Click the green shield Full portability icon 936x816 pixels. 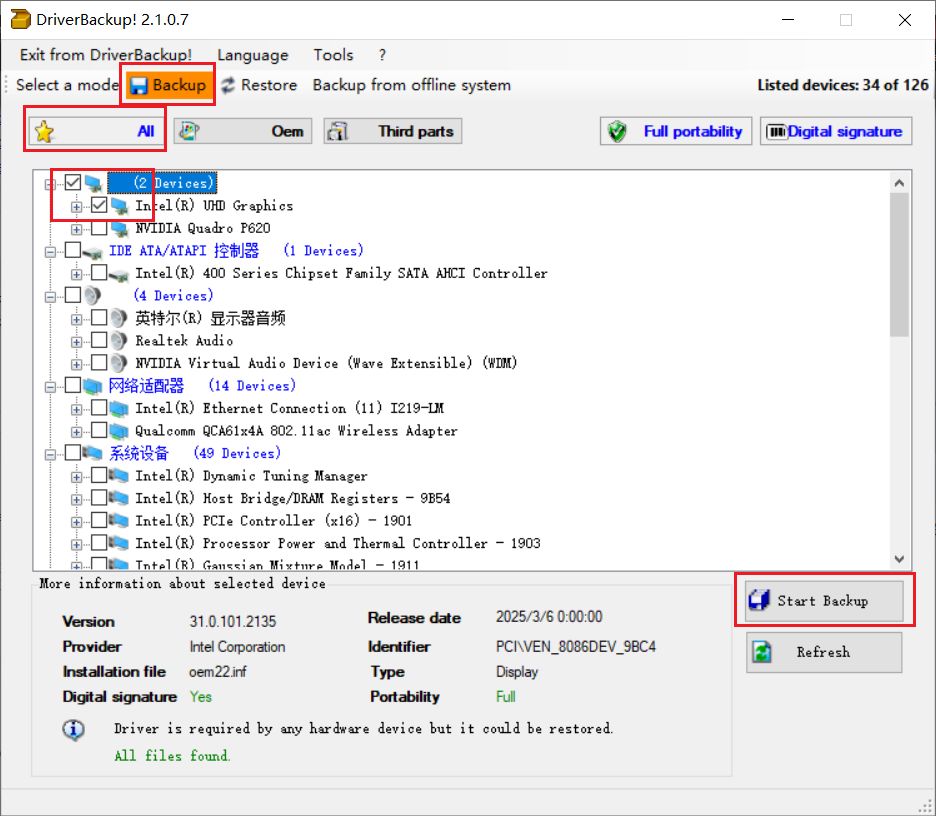tap(619, 131)
